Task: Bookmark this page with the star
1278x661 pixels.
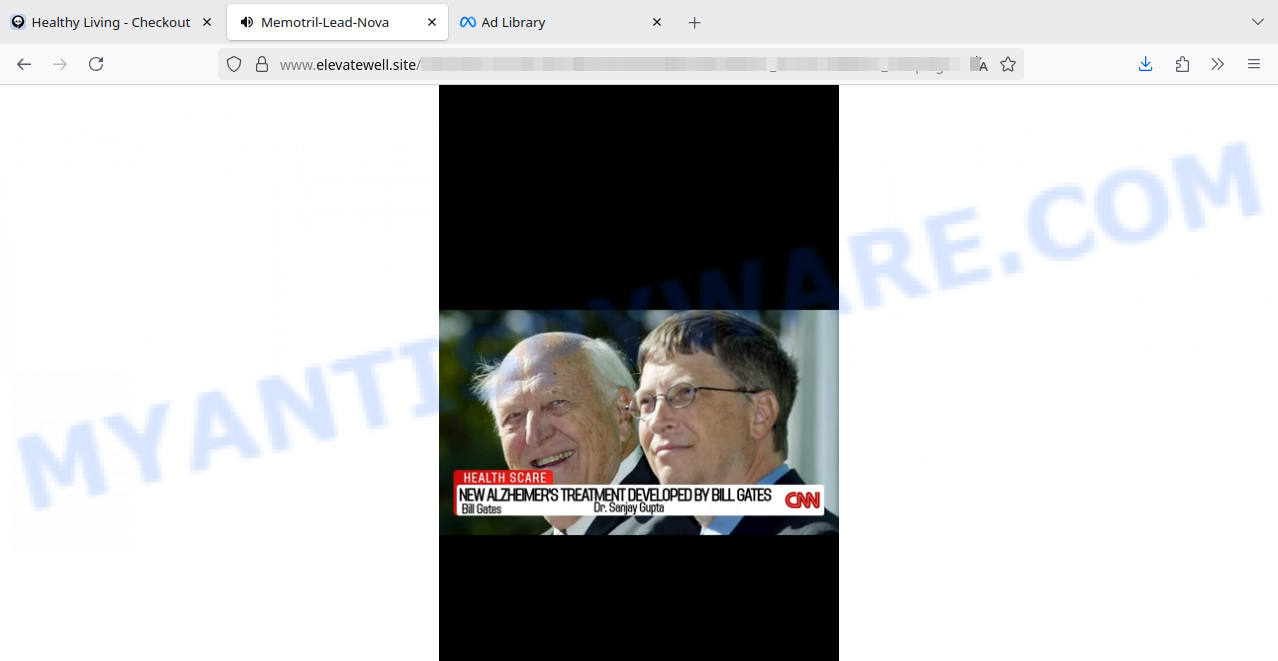Action: (1008, 64)
